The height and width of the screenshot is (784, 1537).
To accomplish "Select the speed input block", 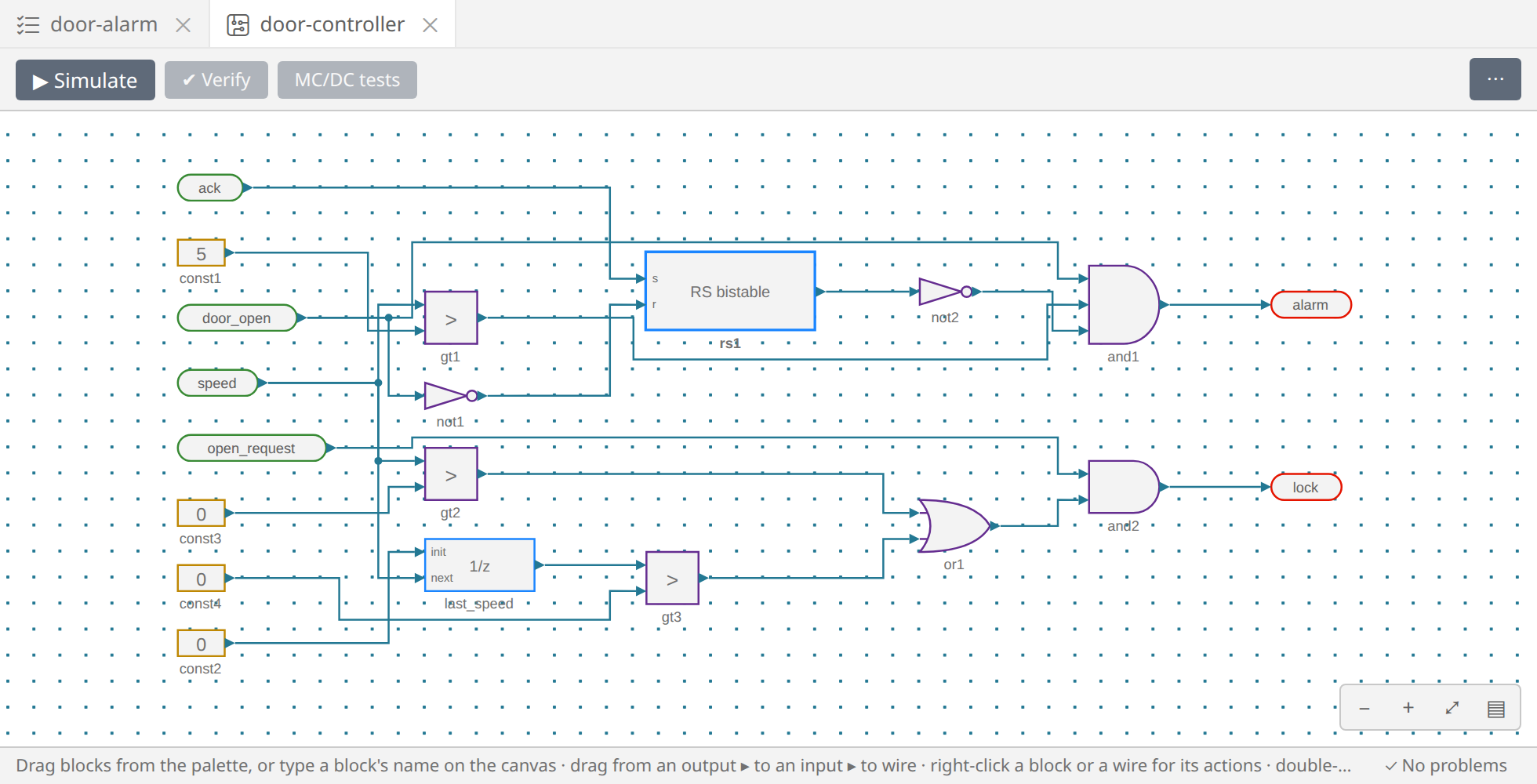I will coord(217,383).
